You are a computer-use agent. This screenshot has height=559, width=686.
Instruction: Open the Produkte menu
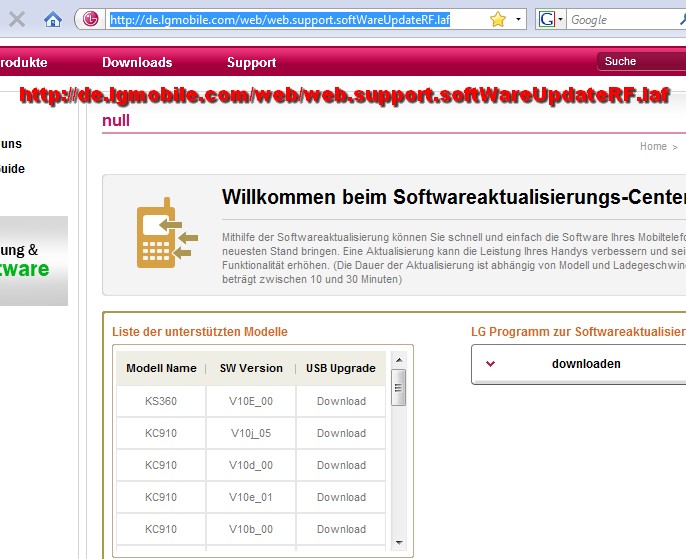pos(24,62)
